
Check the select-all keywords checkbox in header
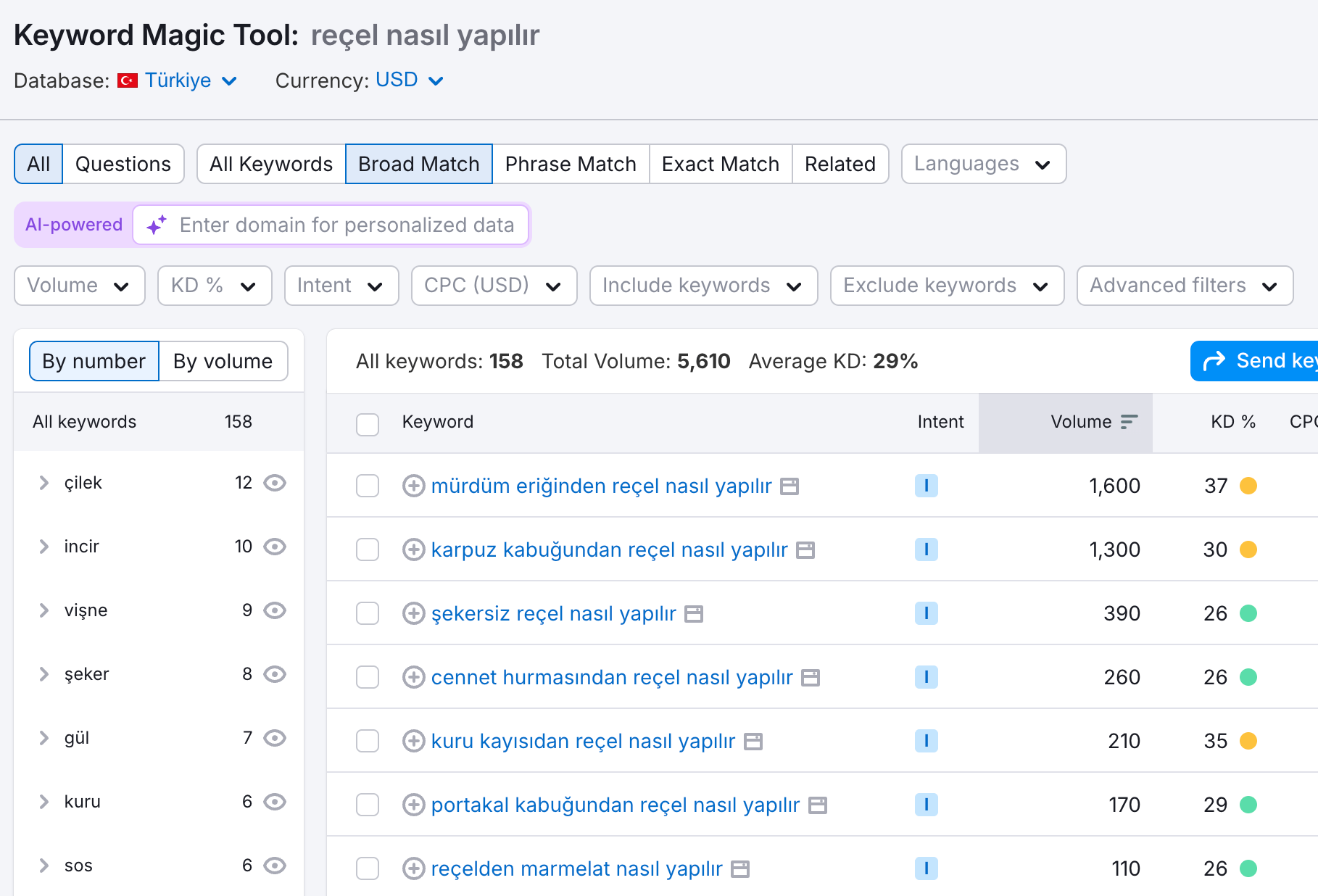point(368,424)
